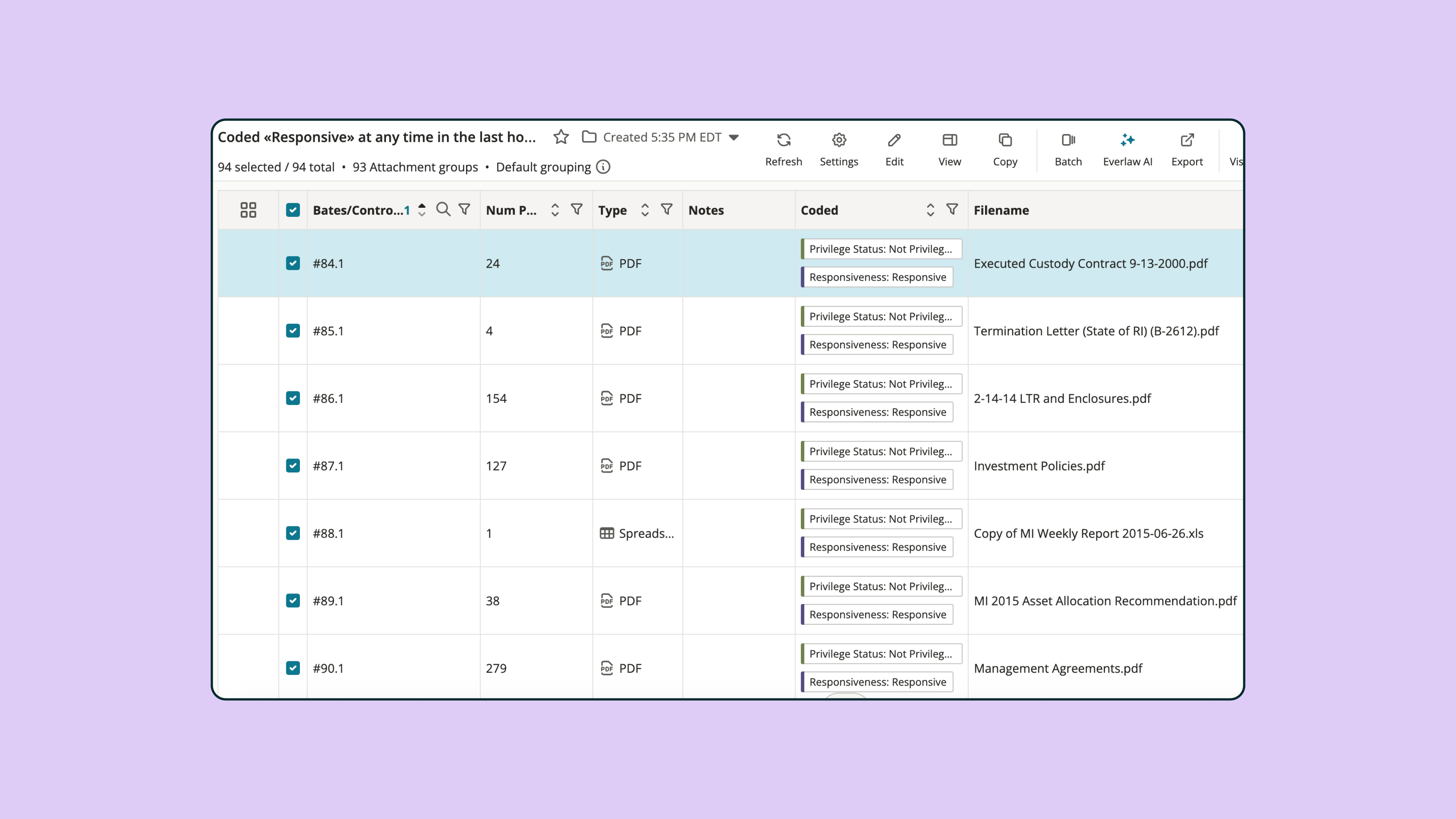The height and width of the screenshot is (819, 1456).
Task: Filter the Type column
Action: 667,209
